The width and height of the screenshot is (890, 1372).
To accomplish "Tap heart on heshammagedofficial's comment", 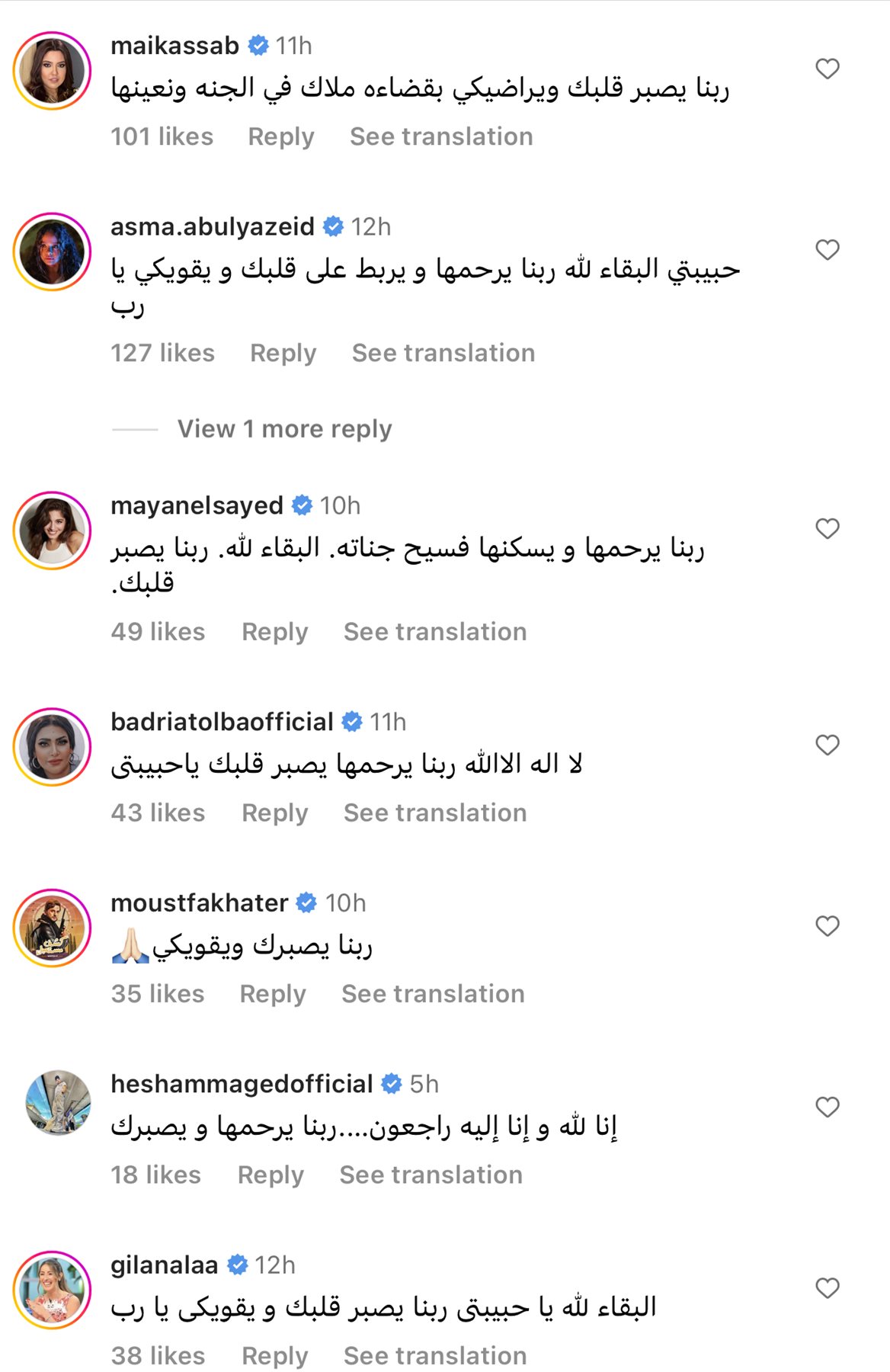I will (827, 1107).
